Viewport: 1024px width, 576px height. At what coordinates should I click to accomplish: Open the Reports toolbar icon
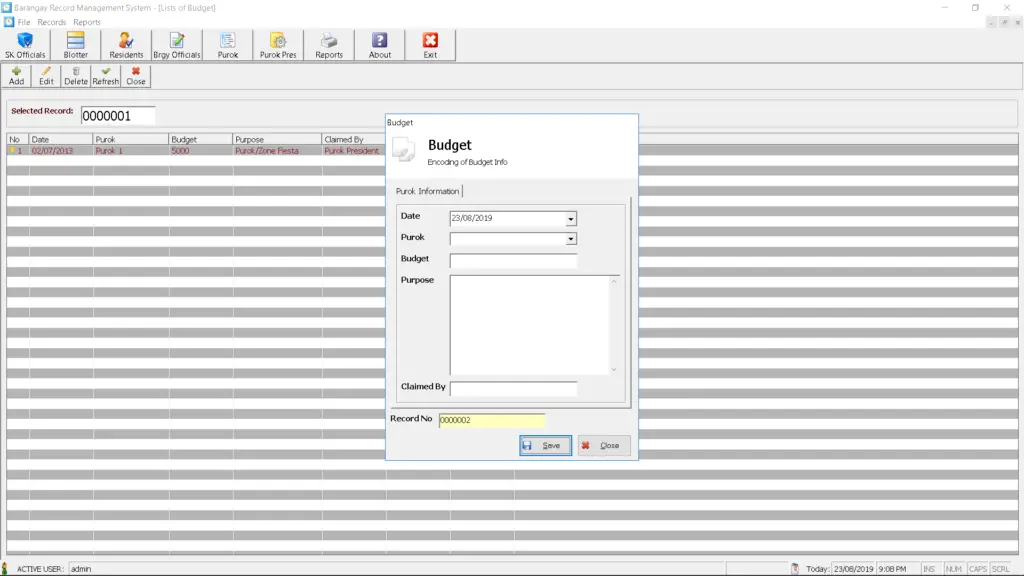[x=329, y=44]
